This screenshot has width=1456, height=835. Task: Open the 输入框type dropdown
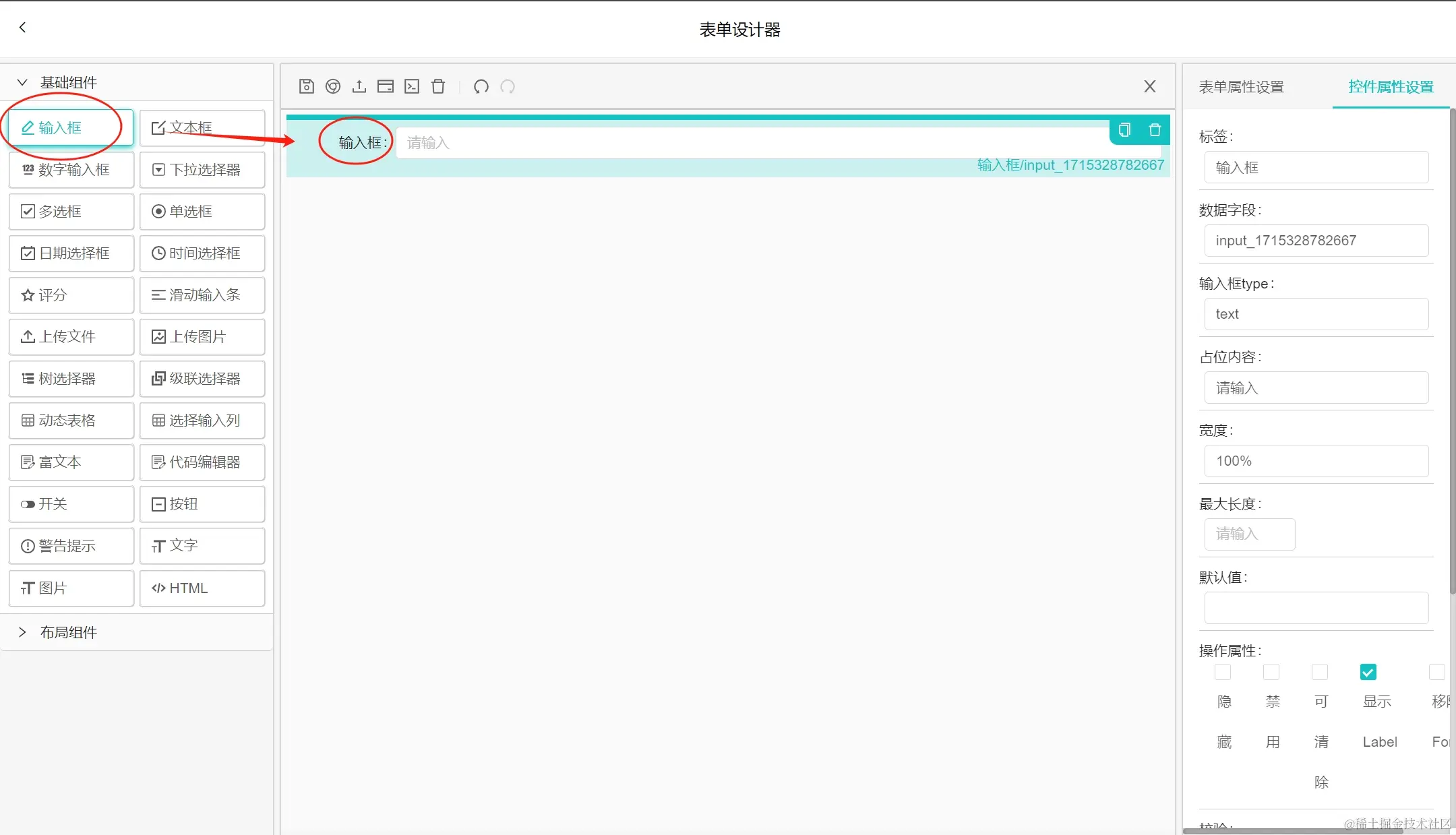(1316, 314)
